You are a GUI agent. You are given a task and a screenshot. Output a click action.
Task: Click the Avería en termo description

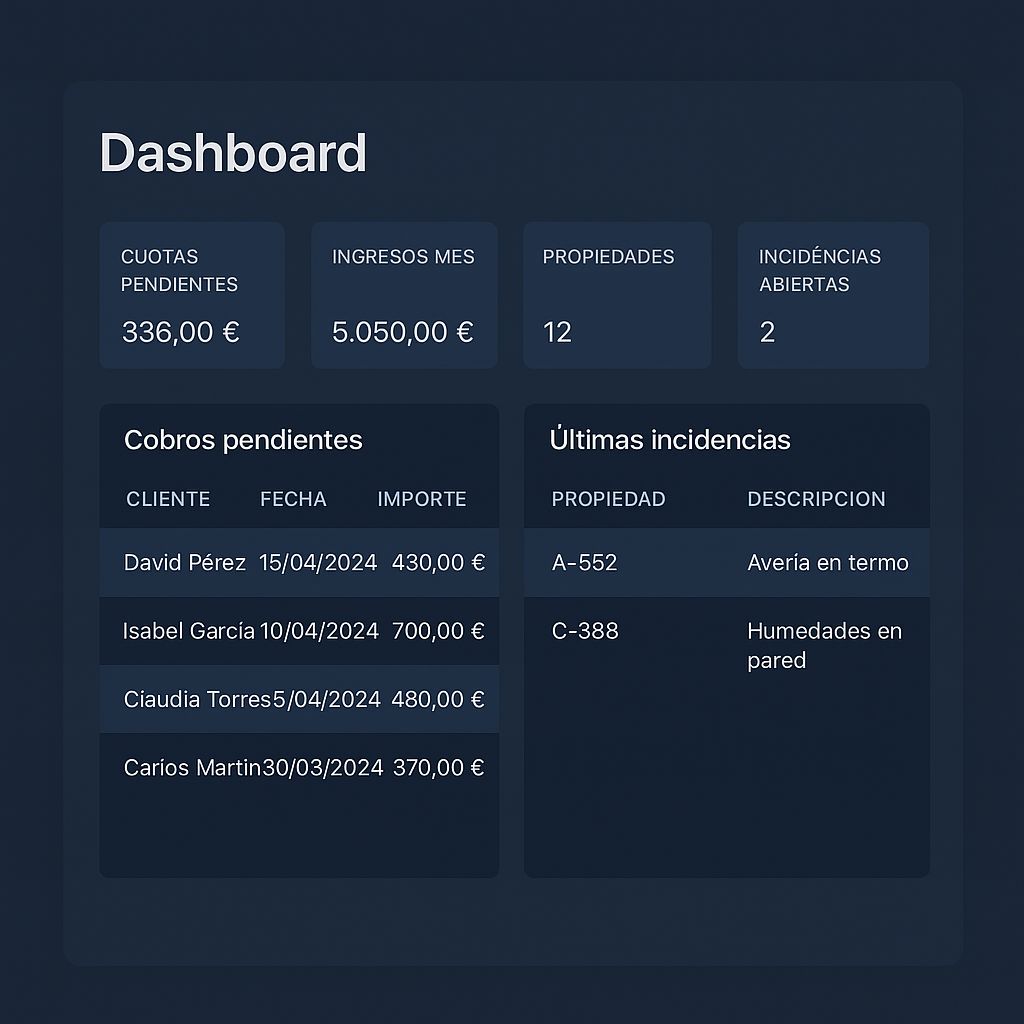click(x=827, y=563)
